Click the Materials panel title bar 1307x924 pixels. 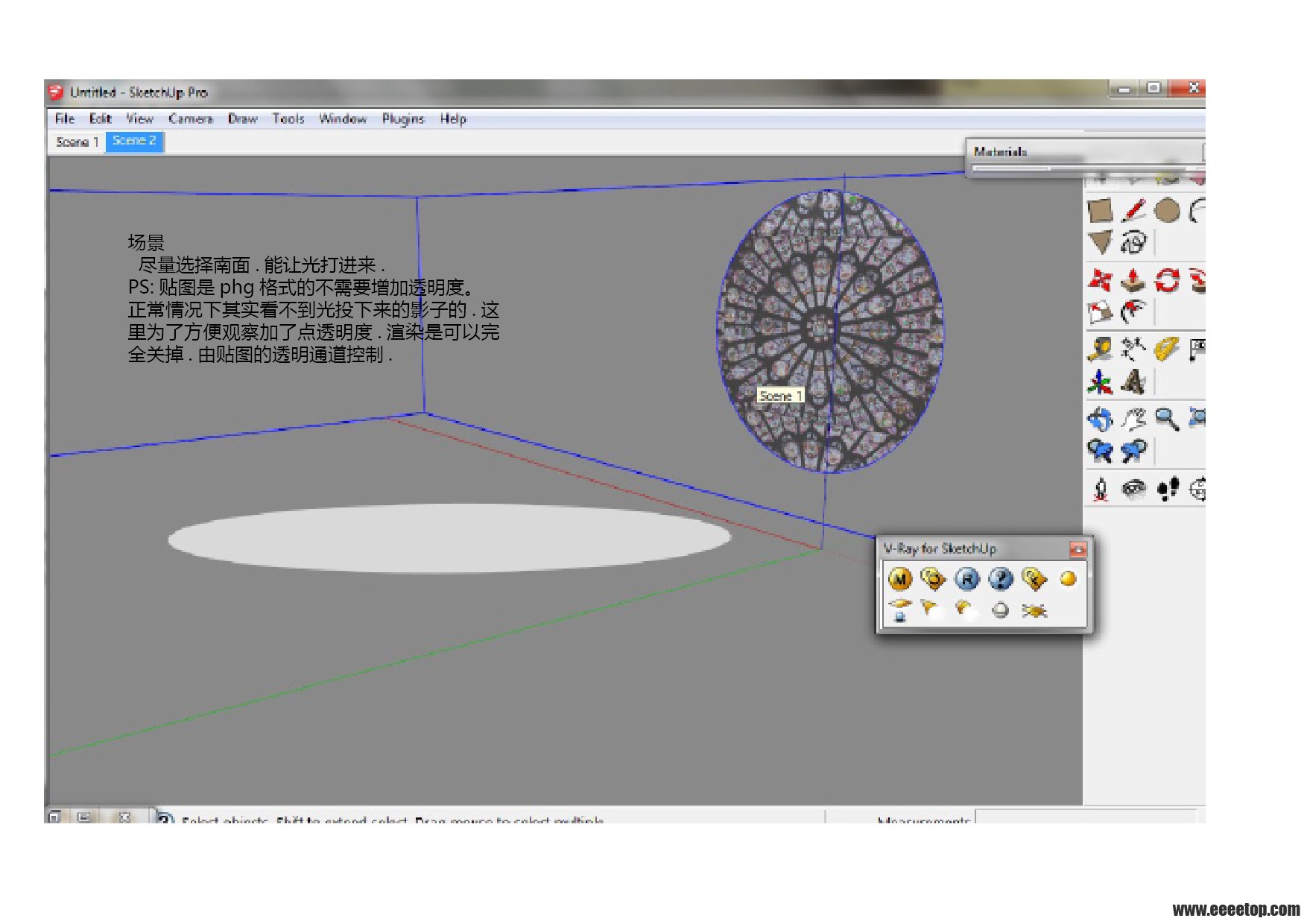coord(1084,151)
